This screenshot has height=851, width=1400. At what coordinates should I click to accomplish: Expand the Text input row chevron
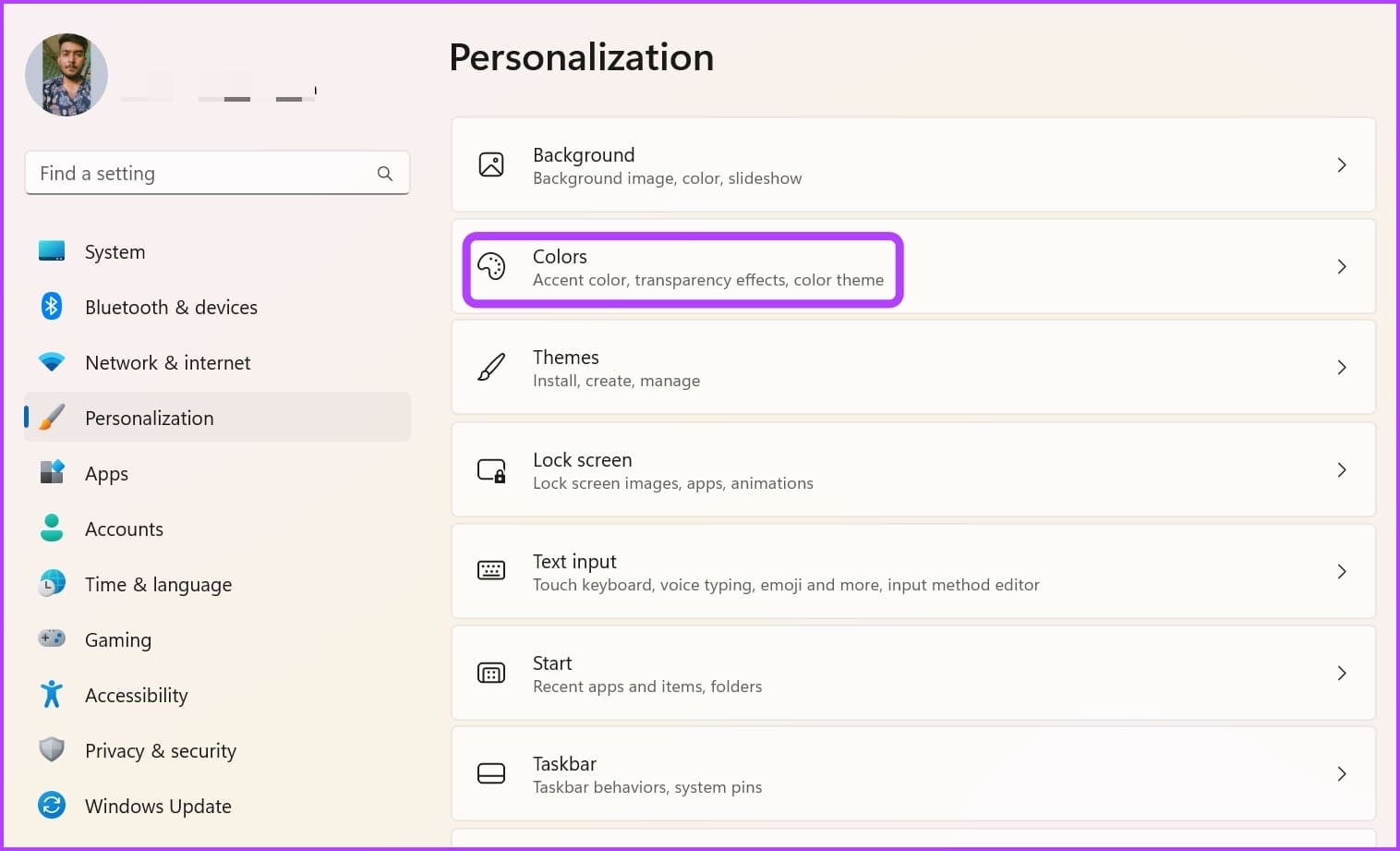(1342, 571)
